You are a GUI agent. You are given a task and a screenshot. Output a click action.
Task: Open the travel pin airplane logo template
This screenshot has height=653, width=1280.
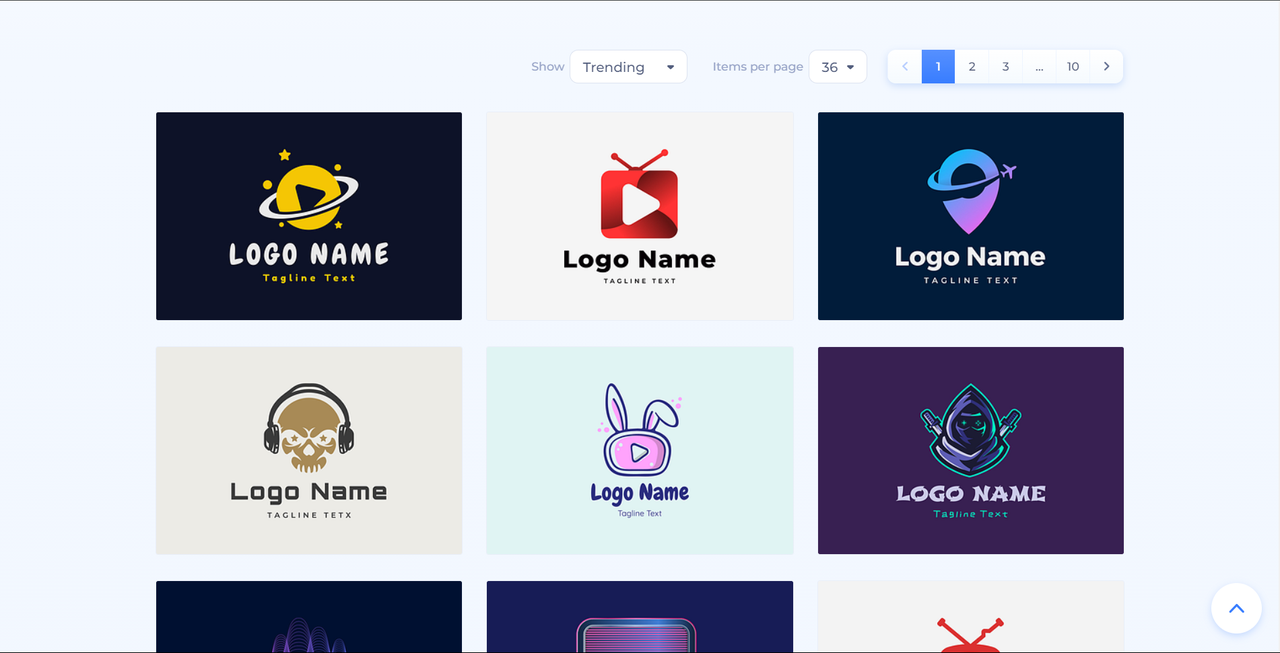pos(971,216)
